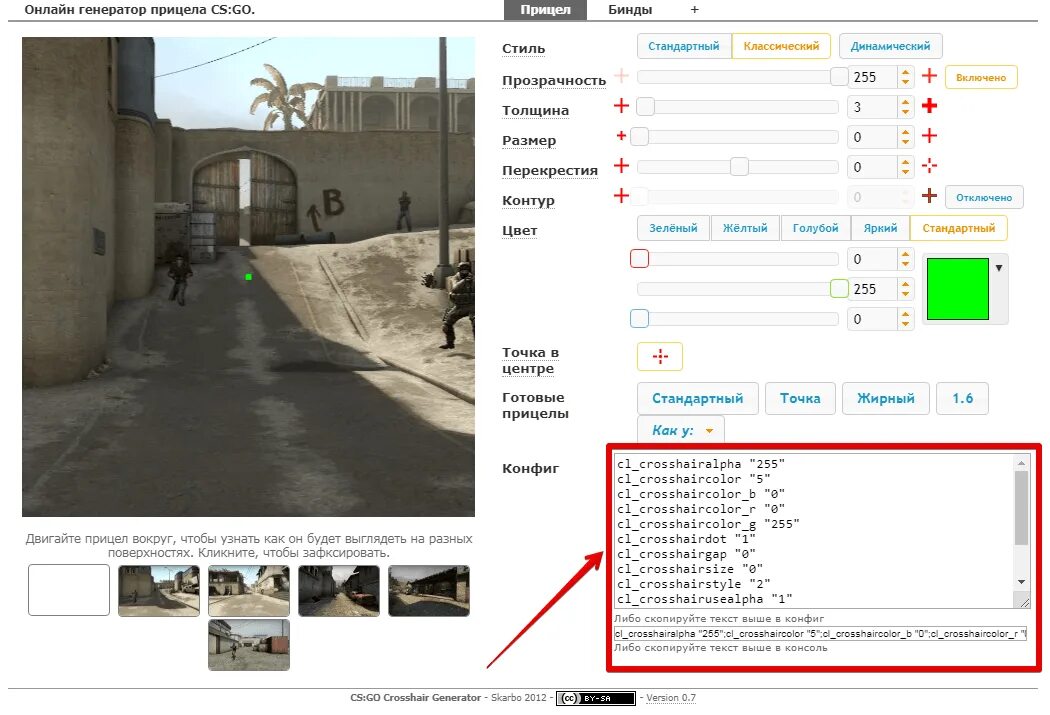Choose the Яркий crosshair color

880,228
